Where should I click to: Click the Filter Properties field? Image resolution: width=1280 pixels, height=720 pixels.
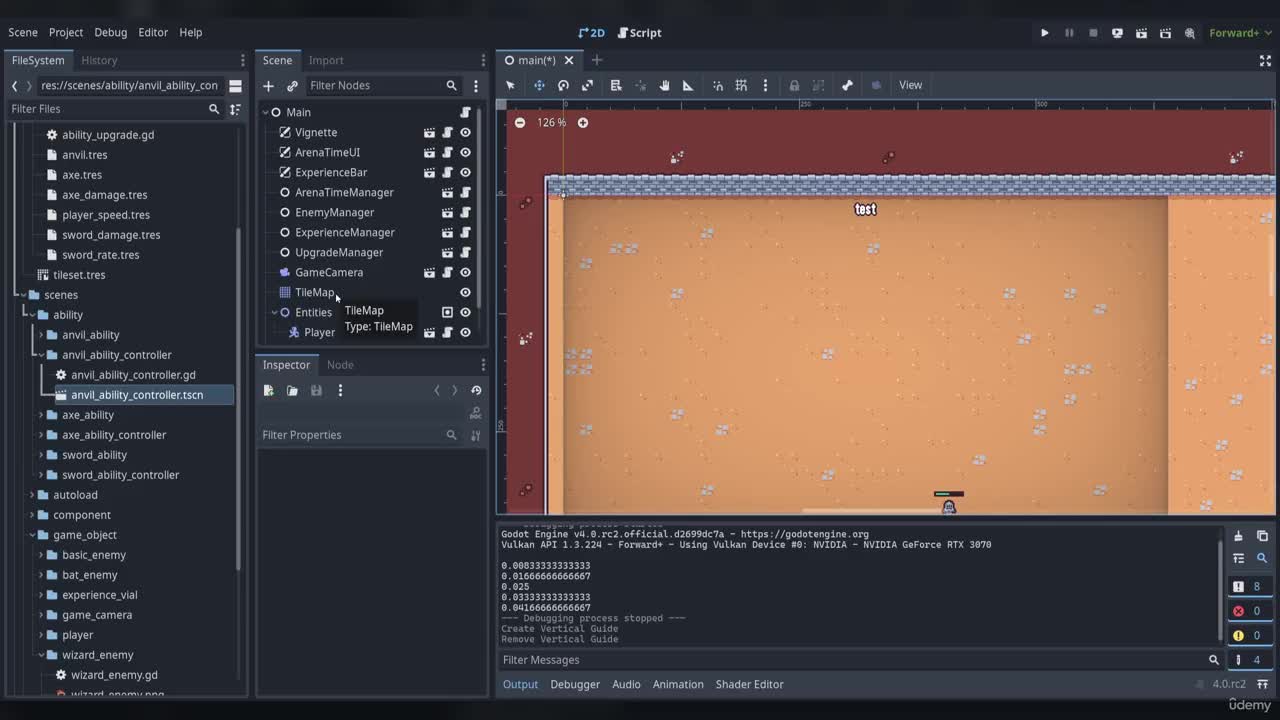coord(361,435)
